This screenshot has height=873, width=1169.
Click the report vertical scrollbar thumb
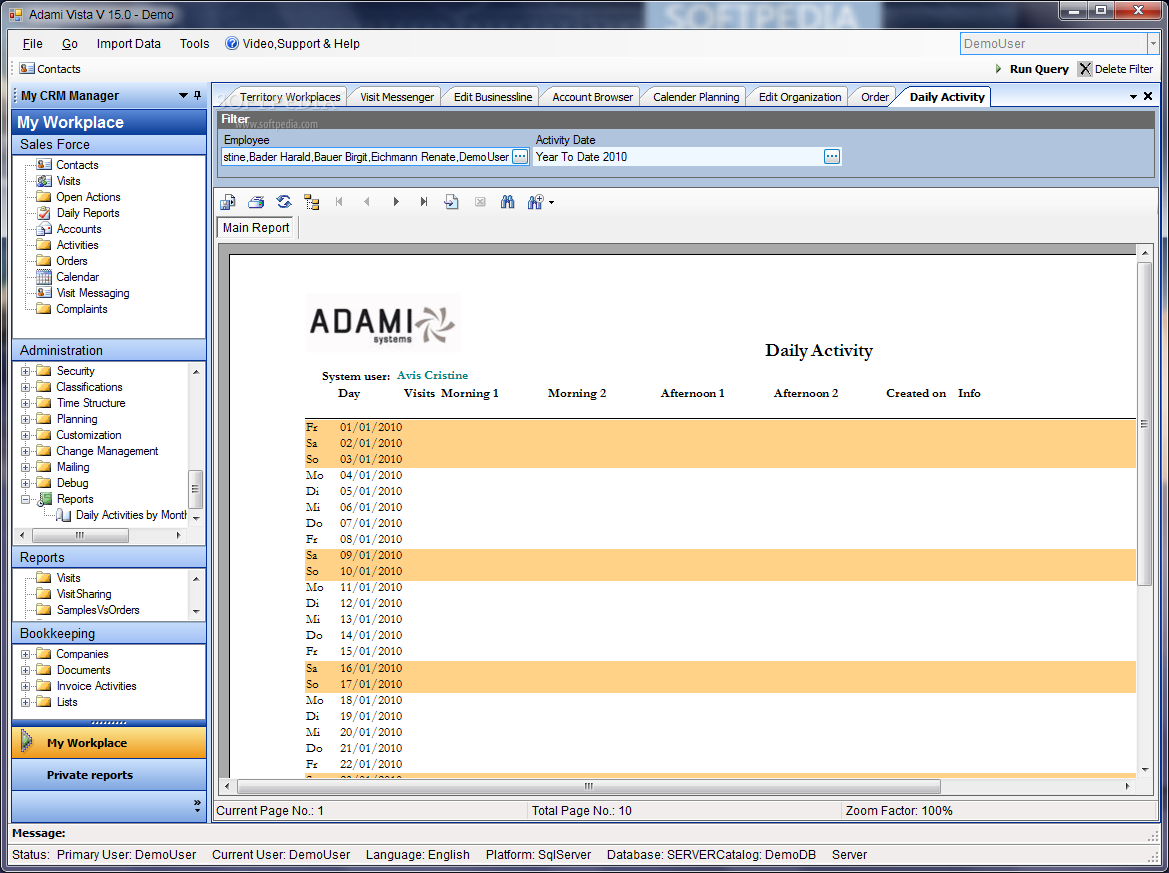point(1144,423)
